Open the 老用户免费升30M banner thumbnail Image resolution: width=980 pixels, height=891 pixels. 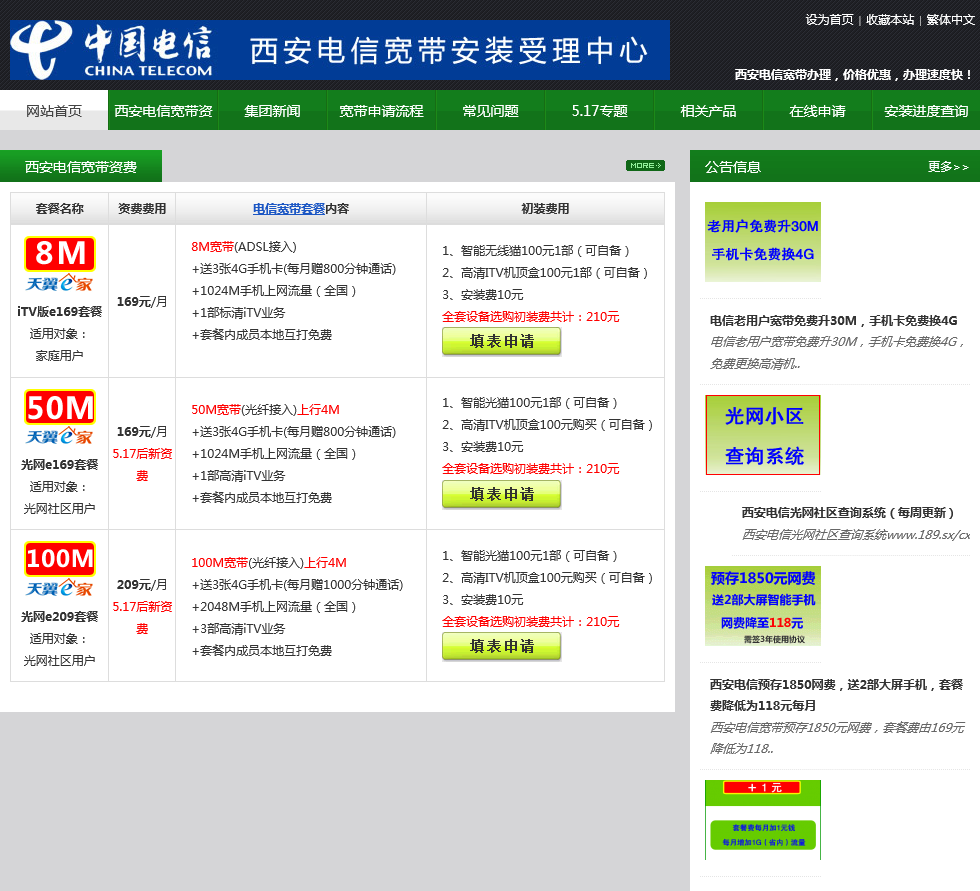[x=762, y=241]
